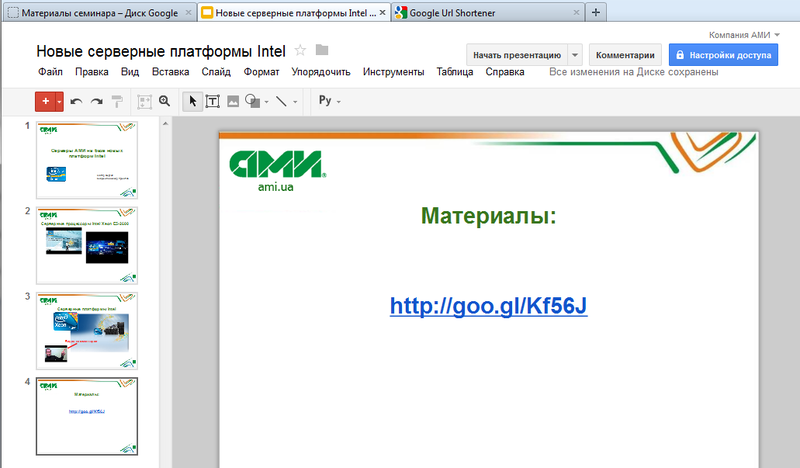800x468 pixels.
Task: Open the Упорядочить menu
Action: point(321,72)
